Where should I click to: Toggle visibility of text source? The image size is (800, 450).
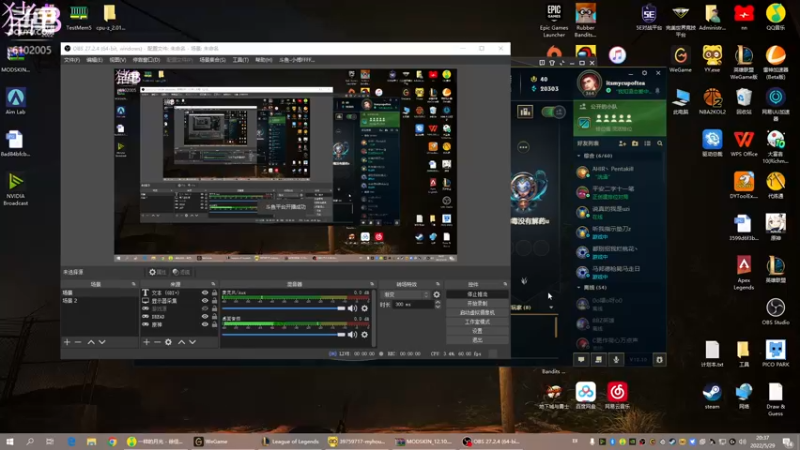(205, 293)
